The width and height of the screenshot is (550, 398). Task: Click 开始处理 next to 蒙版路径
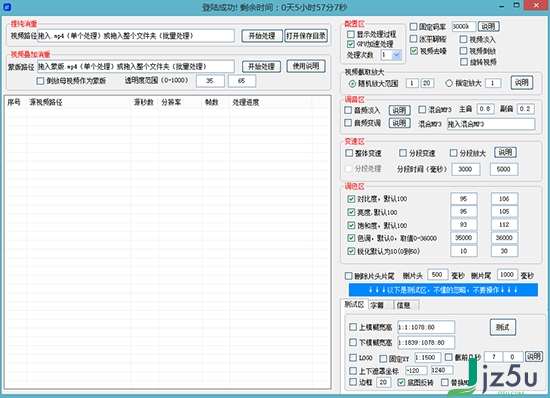click(x=261, y=66)
